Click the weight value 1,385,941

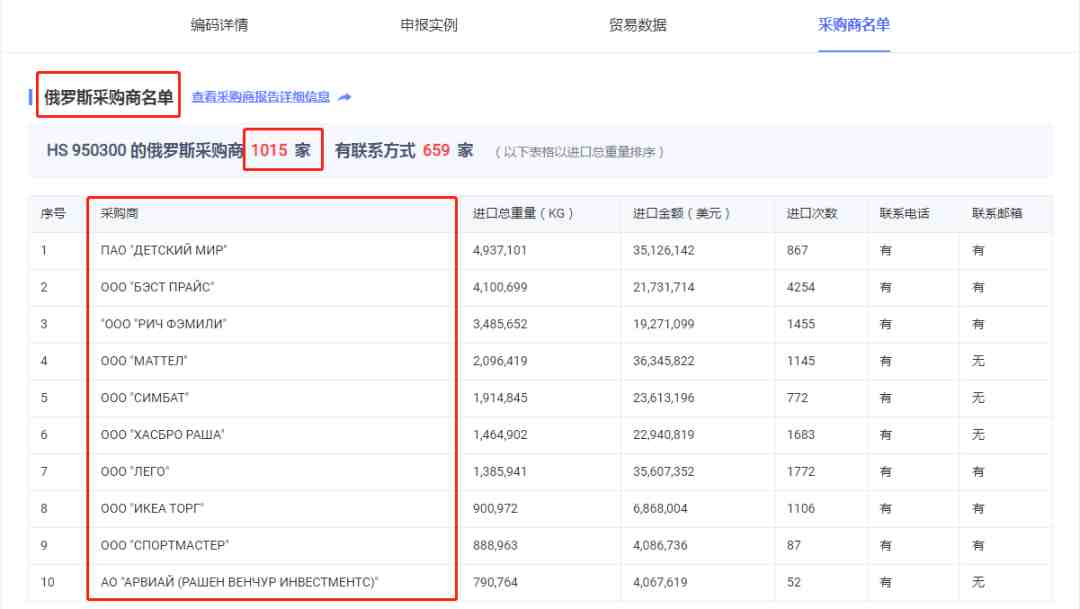pyautogui.click(x=500, y=471)
